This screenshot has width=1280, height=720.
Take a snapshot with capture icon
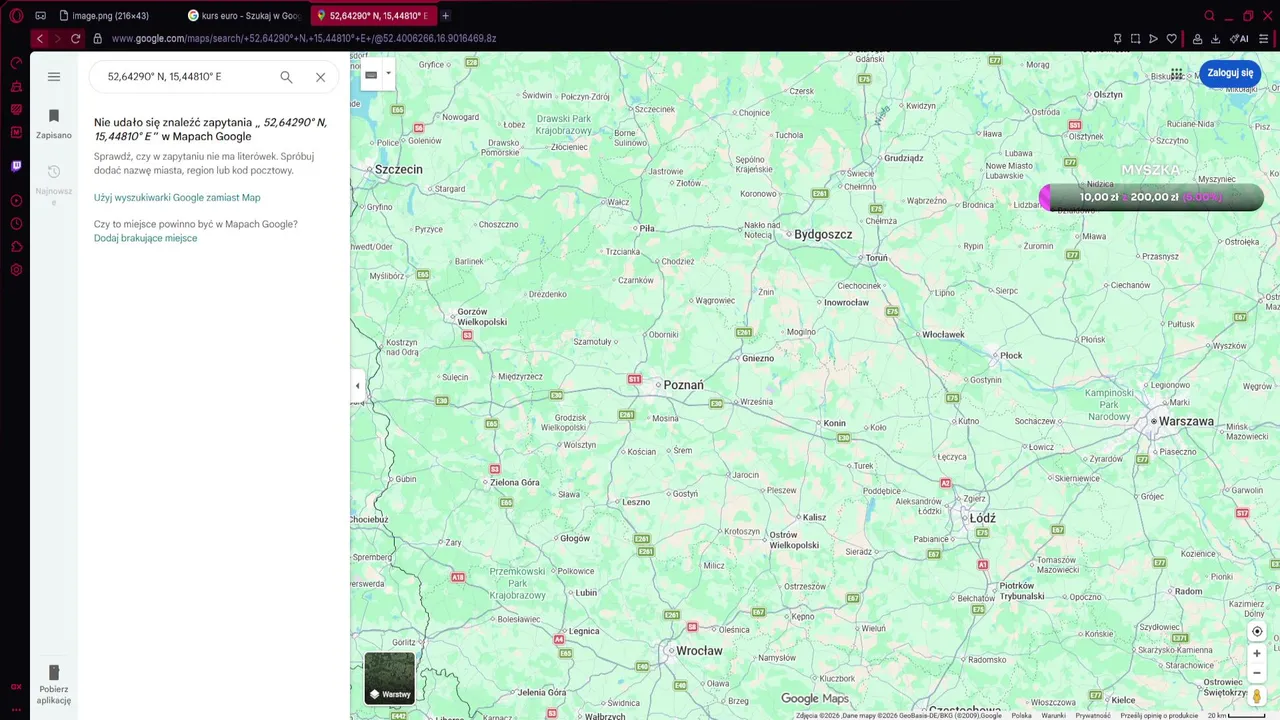coord(1136,39)
